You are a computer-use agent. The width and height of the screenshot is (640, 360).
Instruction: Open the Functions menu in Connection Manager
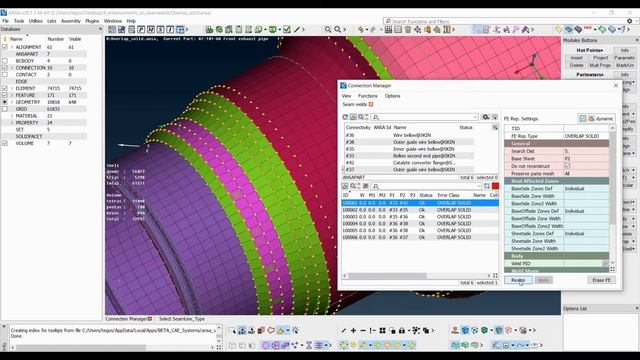pyautogui.click(x=368, y=96)
